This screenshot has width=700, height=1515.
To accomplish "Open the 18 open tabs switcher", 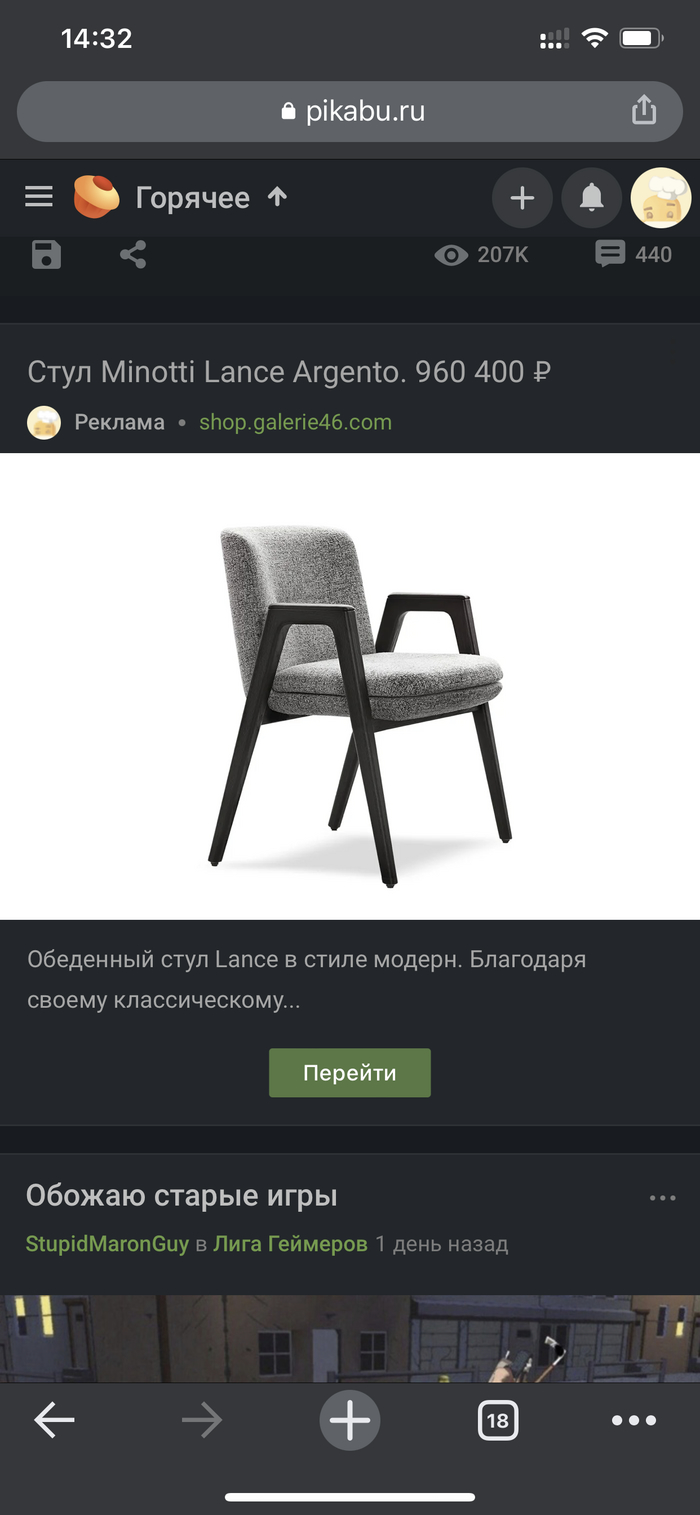I will [498, 1420].
